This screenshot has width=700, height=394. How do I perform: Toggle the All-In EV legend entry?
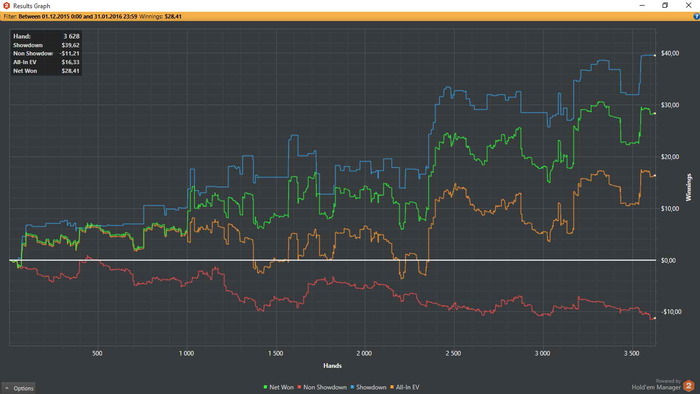[405, 387]
